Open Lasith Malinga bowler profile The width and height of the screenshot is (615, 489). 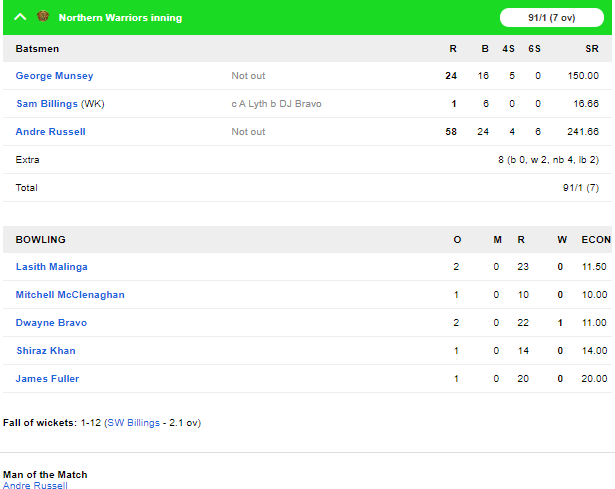pos(51,267)
